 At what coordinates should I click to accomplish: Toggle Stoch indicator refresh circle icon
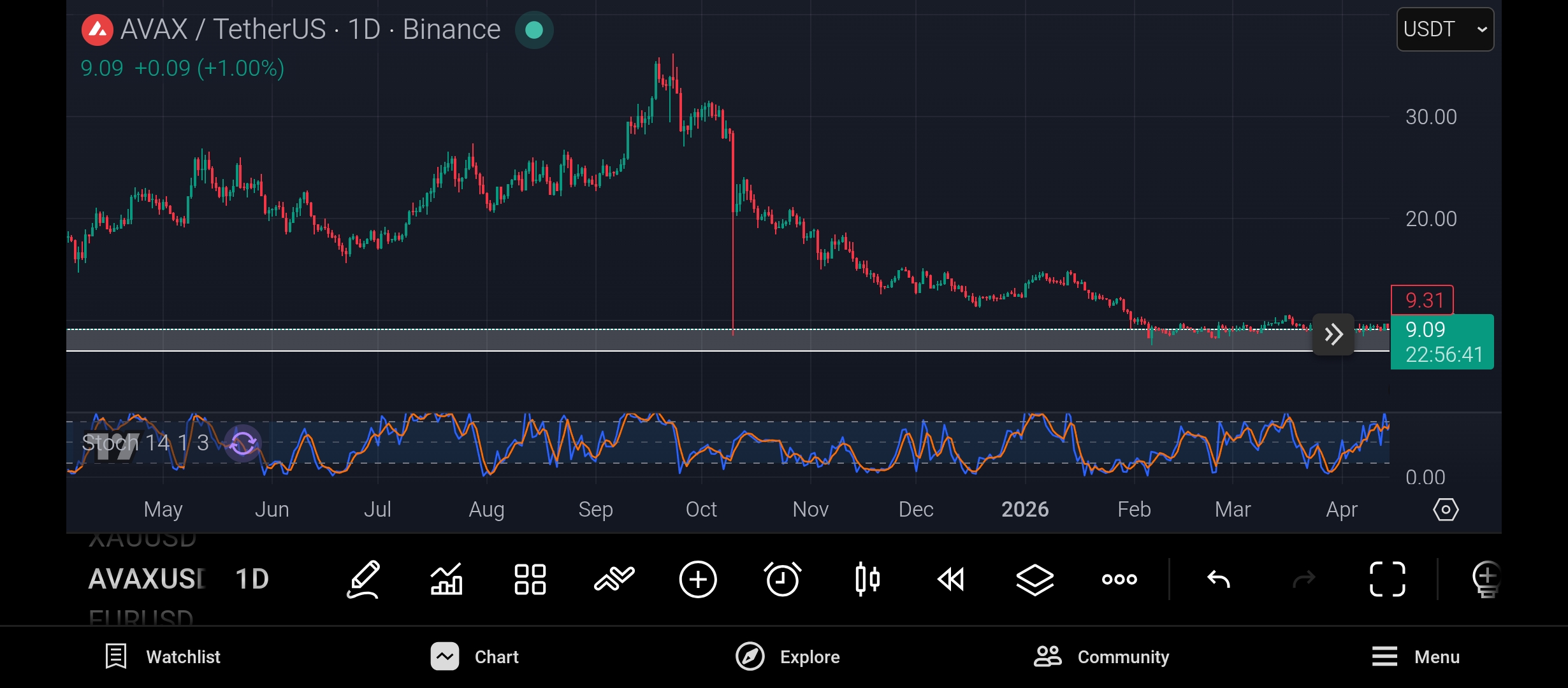(243, 443)
